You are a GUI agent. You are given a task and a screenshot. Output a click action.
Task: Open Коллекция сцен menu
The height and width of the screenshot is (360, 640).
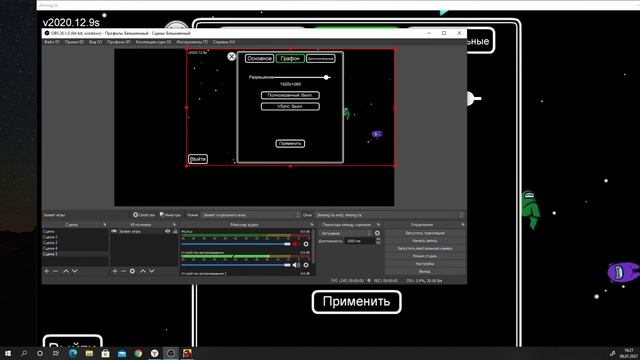(153, 42)
